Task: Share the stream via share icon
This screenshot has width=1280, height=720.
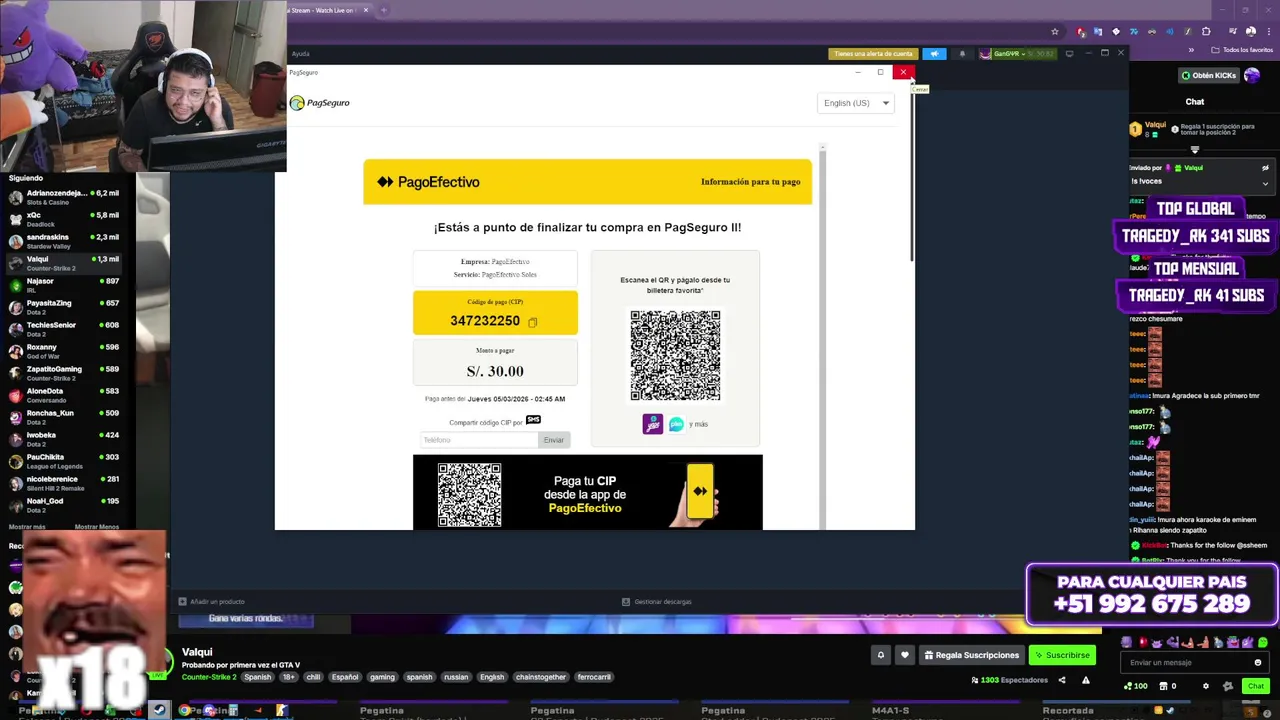Action: pos(1062,680)
